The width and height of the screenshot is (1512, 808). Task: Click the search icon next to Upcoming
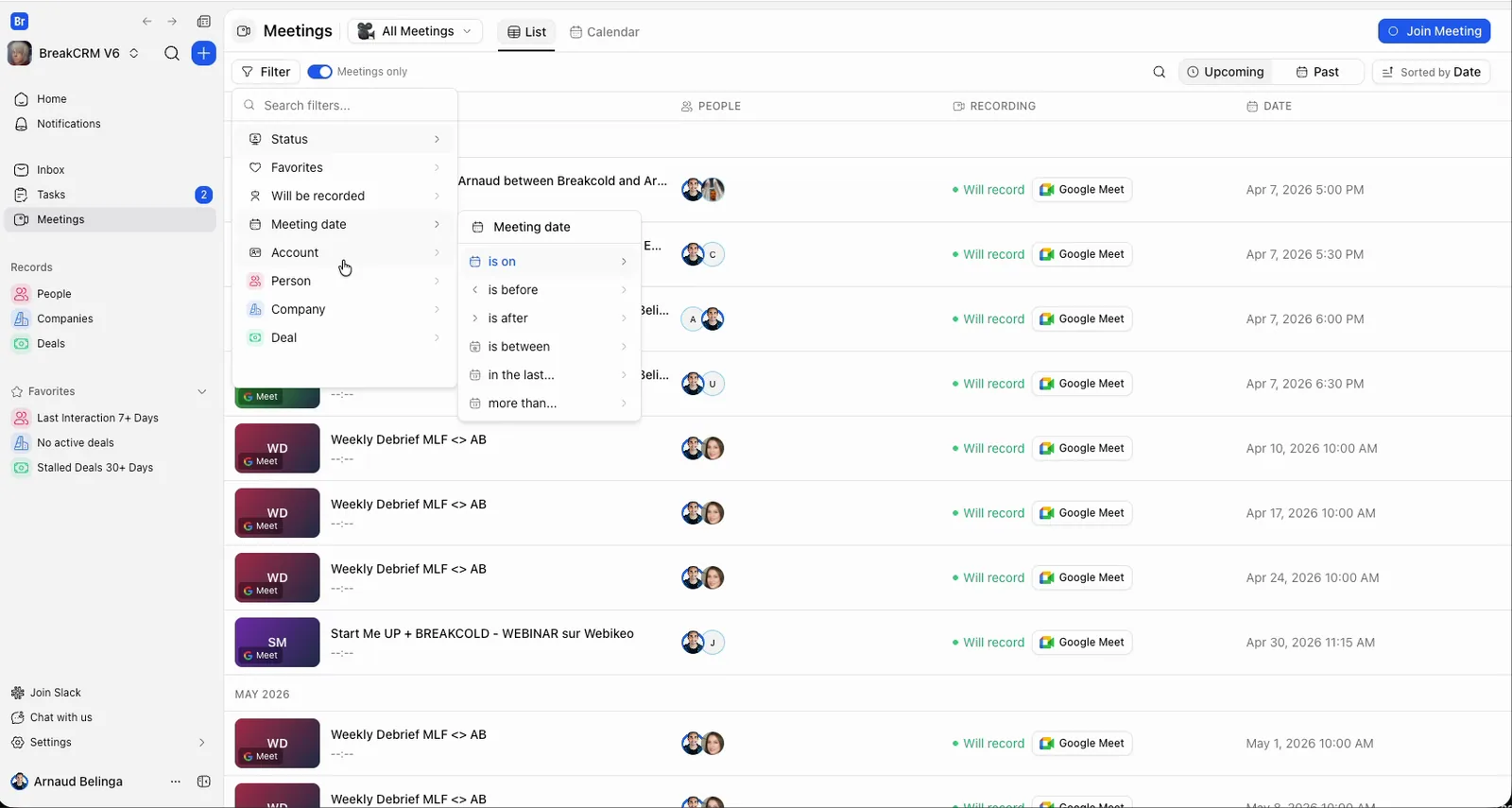(x=1160, y=72)
